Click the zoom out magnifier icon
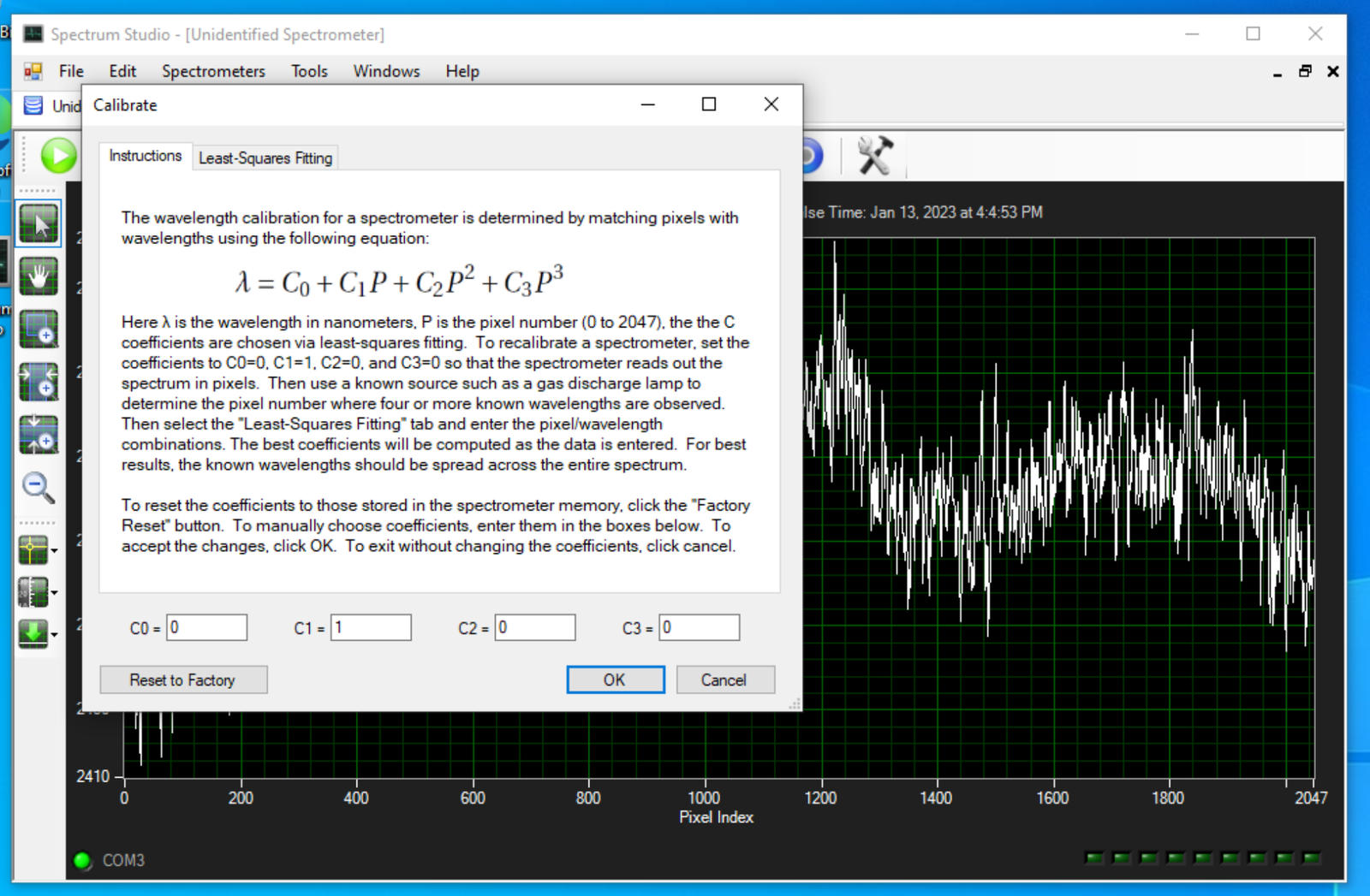 39,488
